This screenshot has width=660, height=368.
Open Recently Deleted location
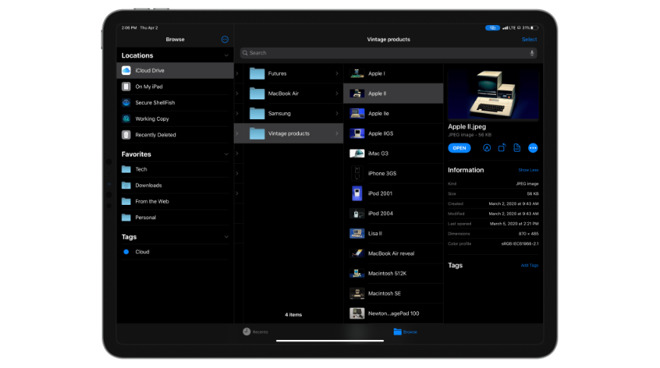175,135
